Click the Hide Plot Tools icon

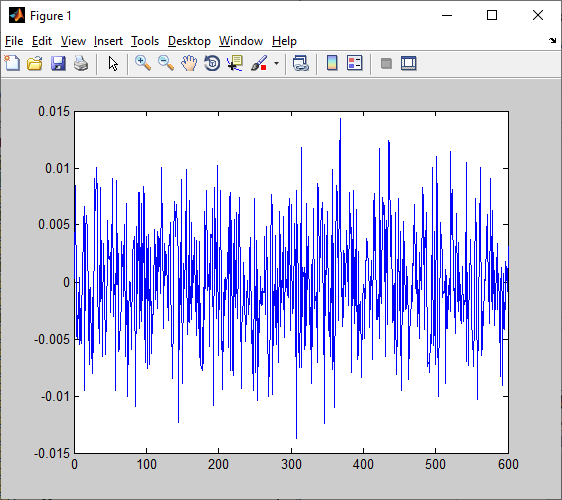(386, 64)
